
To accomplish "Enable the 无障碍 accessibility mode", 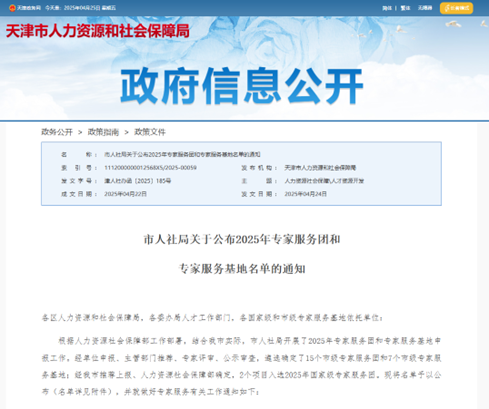I will pos(425,8).
